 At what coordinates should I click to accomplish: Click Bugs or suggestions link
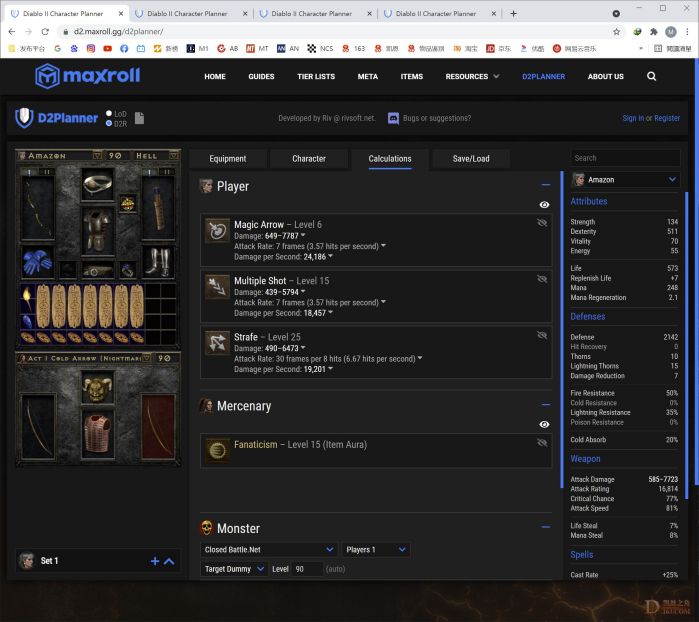tap(437, 118)
